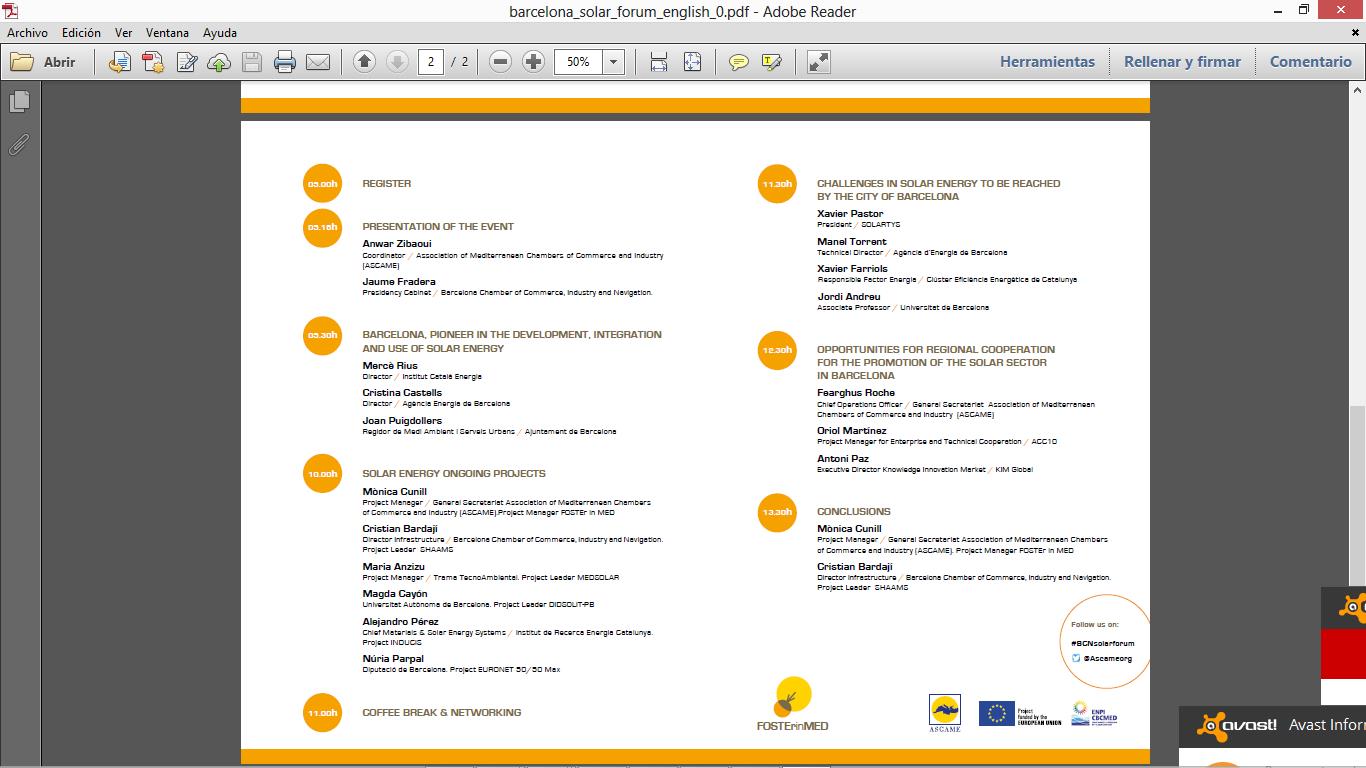Click the name Anwar Zibaoui

click(397, 244)
